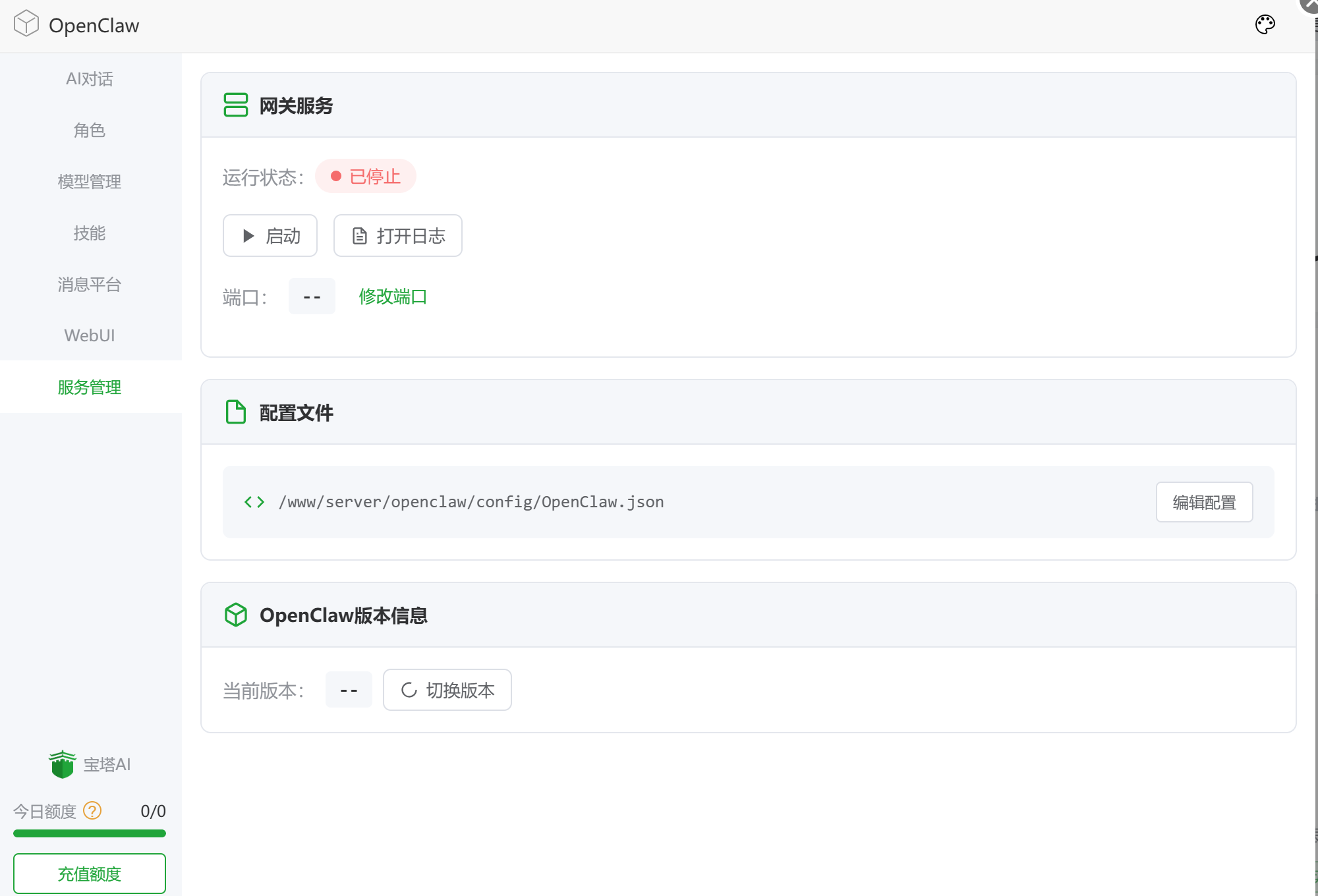
Task: Open the AI对话 sidebar tab
Action: point(90,79)
